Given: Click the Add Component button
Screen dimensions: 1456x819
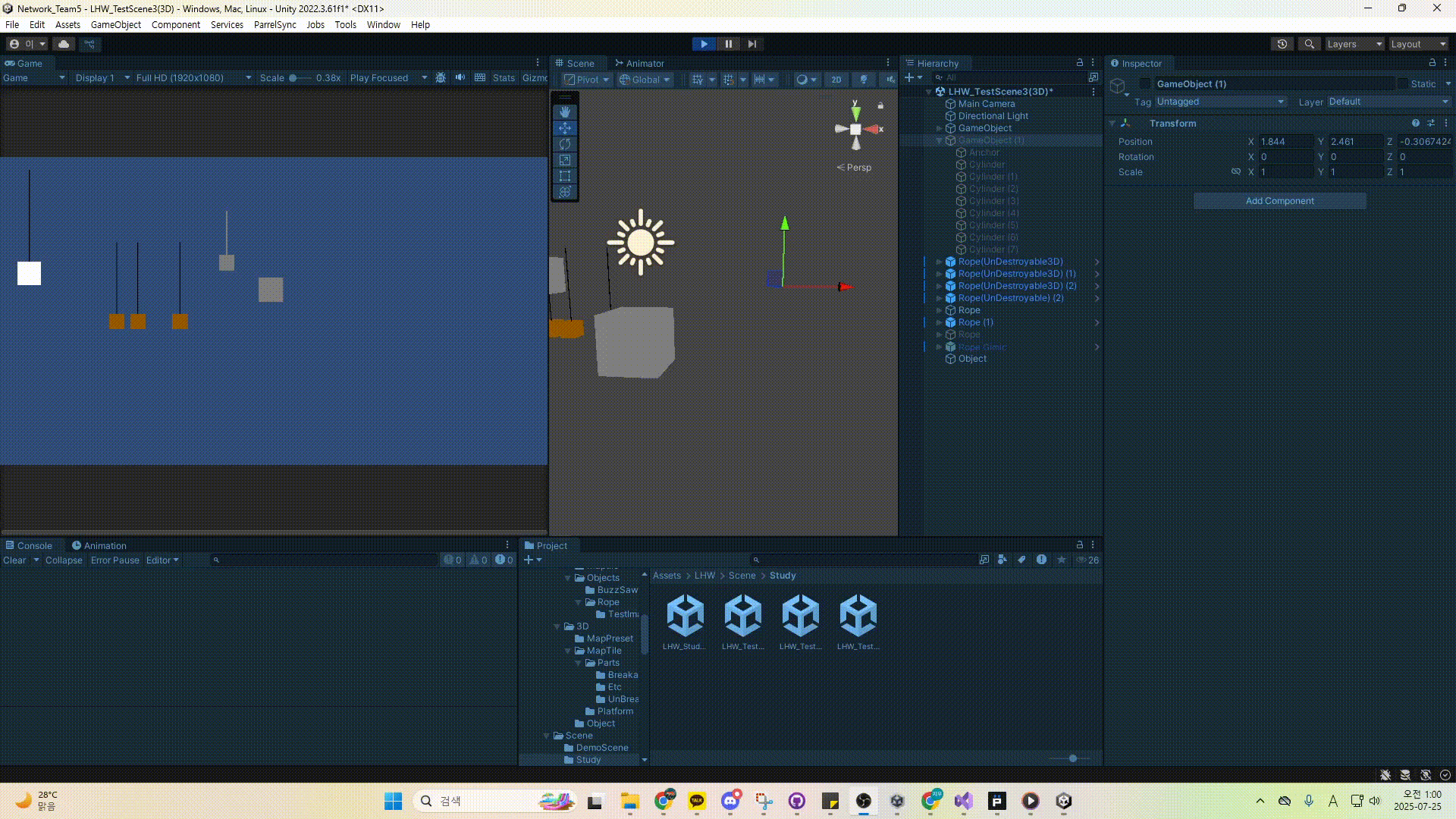Looking at the screenshot, I should [1279, 201].
